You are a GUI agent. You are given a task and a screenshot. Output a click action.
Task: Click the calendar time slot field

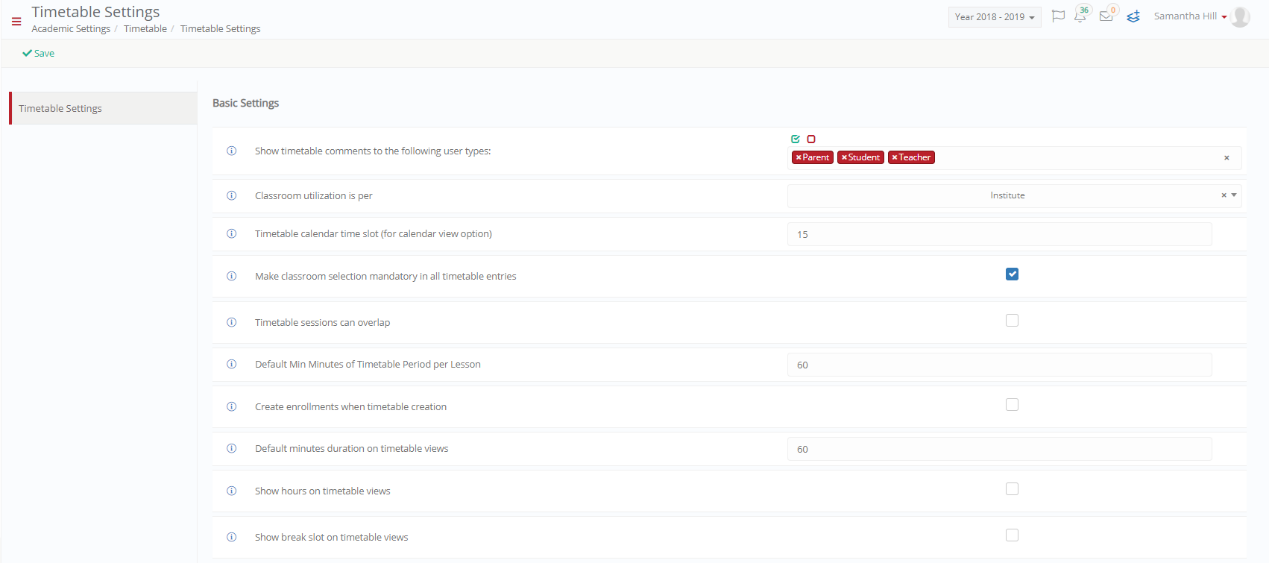[1000, 234]
